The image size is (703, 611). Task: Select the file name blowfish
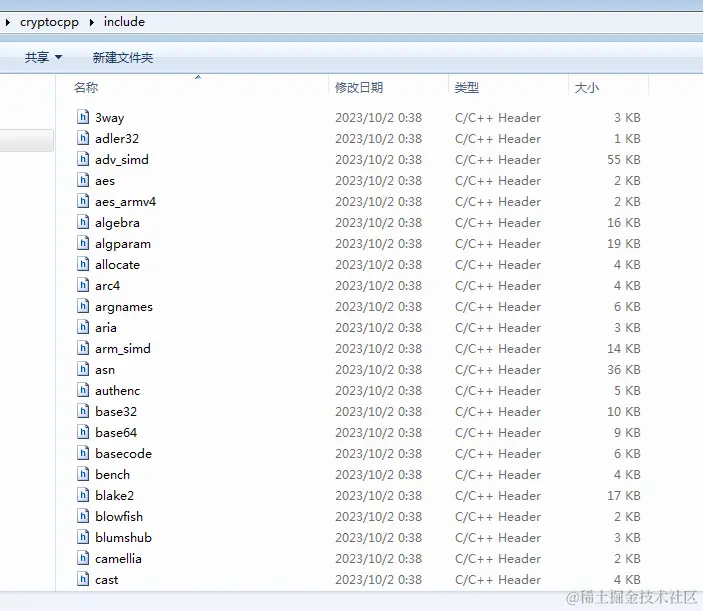click(119, 517)
